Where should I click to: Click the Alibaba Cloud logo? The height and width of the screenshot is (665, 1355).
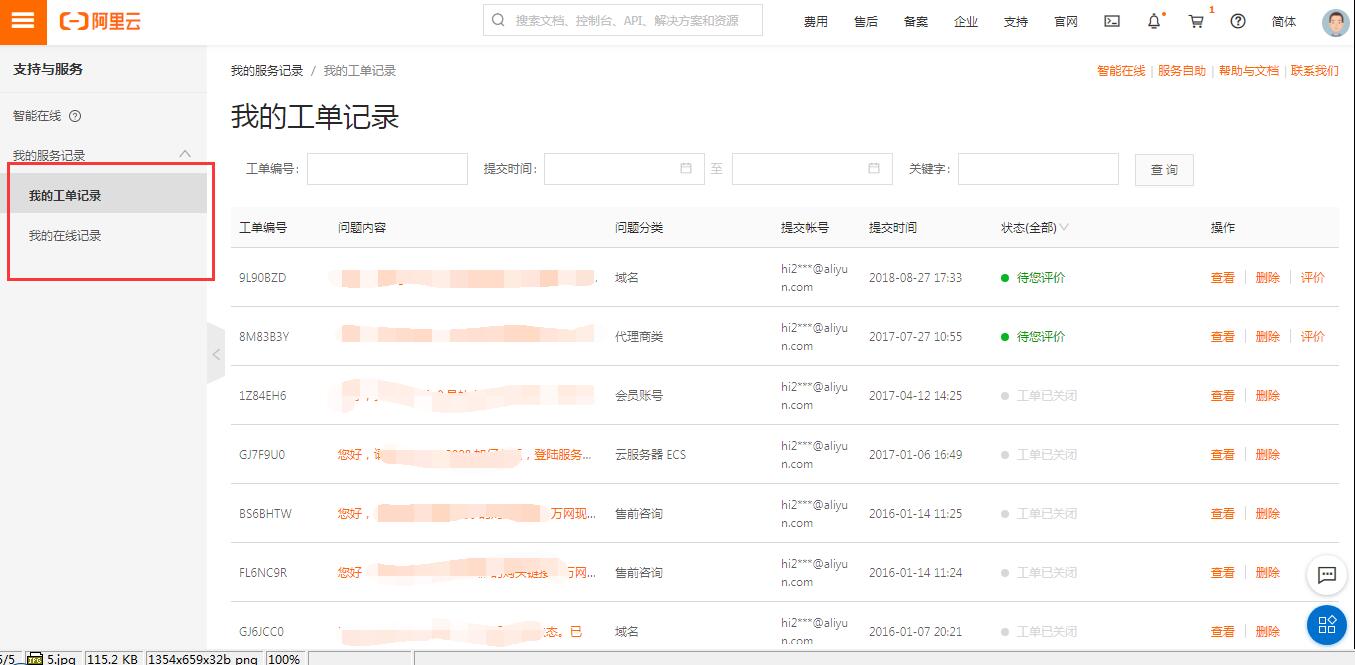coord(100,22)
